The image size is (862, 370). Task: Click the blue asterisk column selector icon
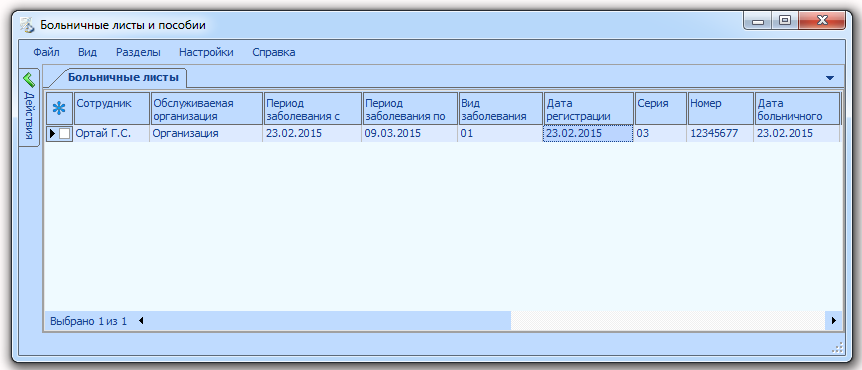point(59,108)
